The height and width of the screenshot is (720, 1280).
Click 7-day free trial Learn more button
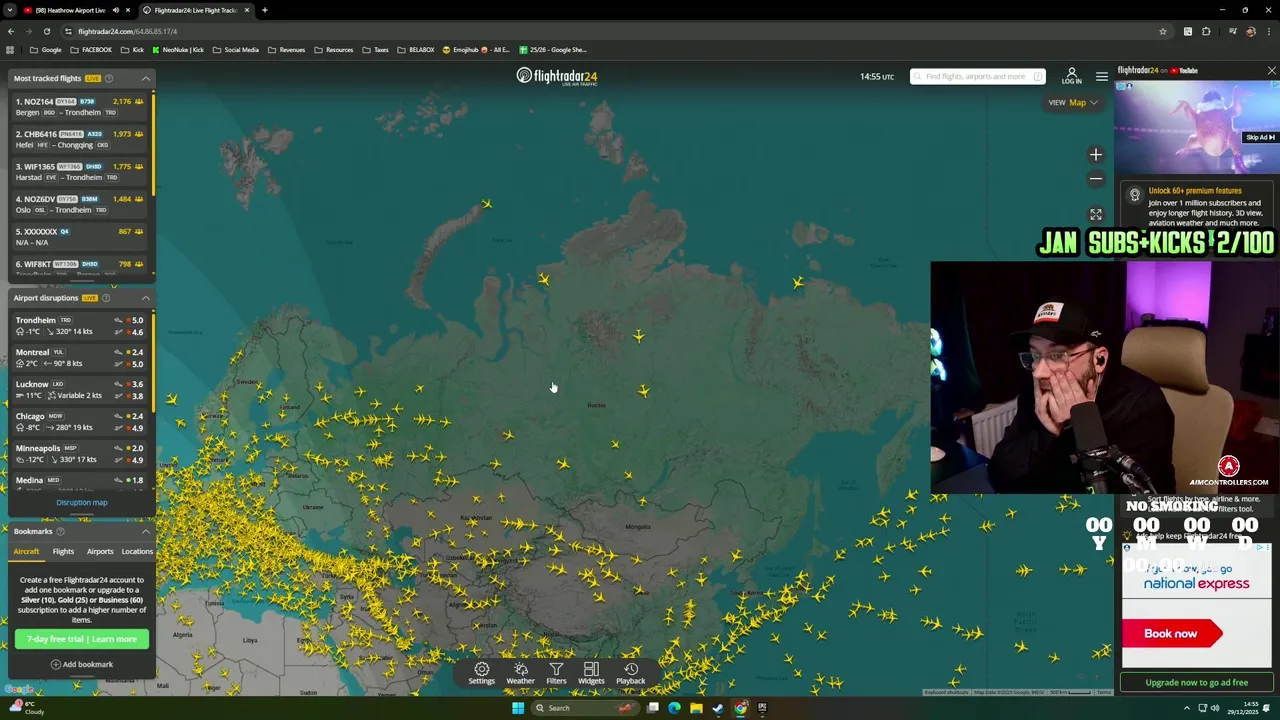pyautogui.click(x=82, y=639)
